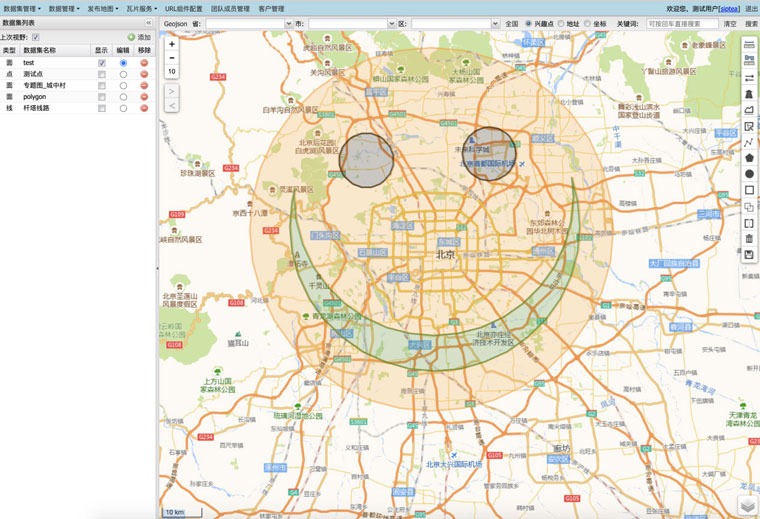Select the draw rectangle tool
The image size is (760, 519).
click(749, 190)
